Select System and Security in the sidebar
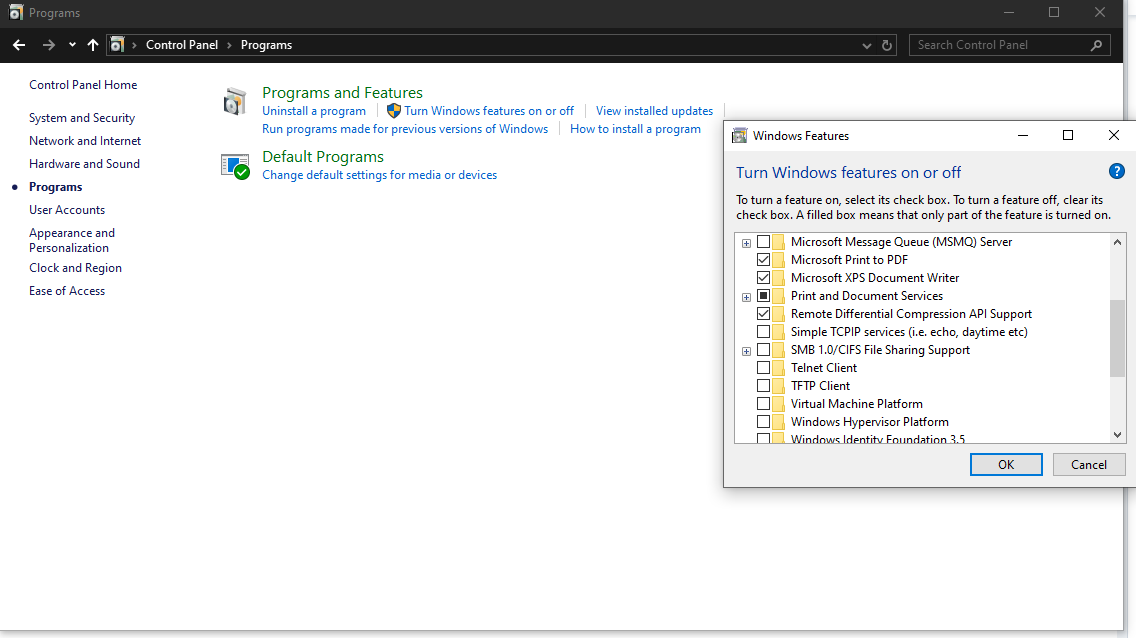The width and height of the screenshot is (1136, 638). 81,117
